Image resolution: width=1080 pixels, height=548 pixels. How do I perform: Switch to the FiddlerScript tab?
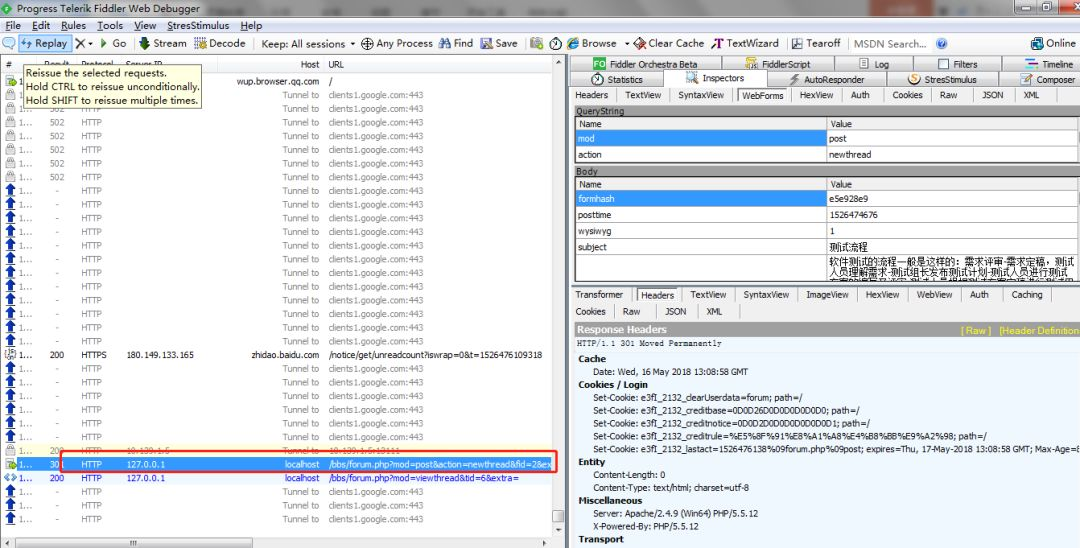click(778, 64)
